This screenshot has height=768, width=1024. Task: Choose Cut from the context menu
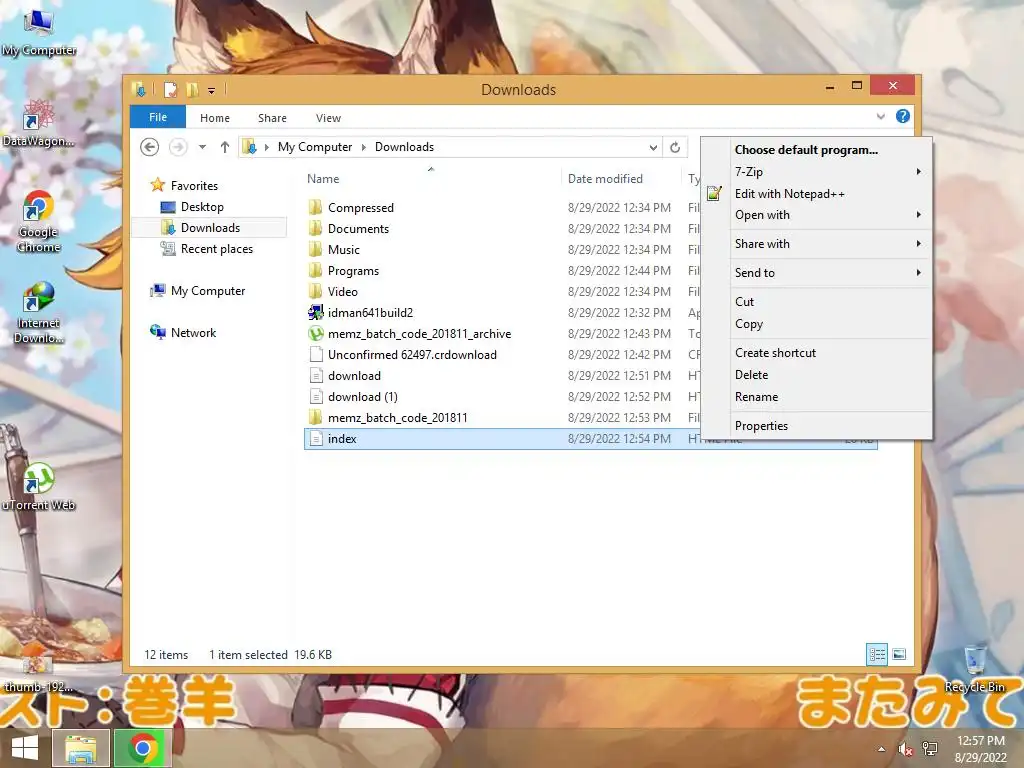click(744, 302)
